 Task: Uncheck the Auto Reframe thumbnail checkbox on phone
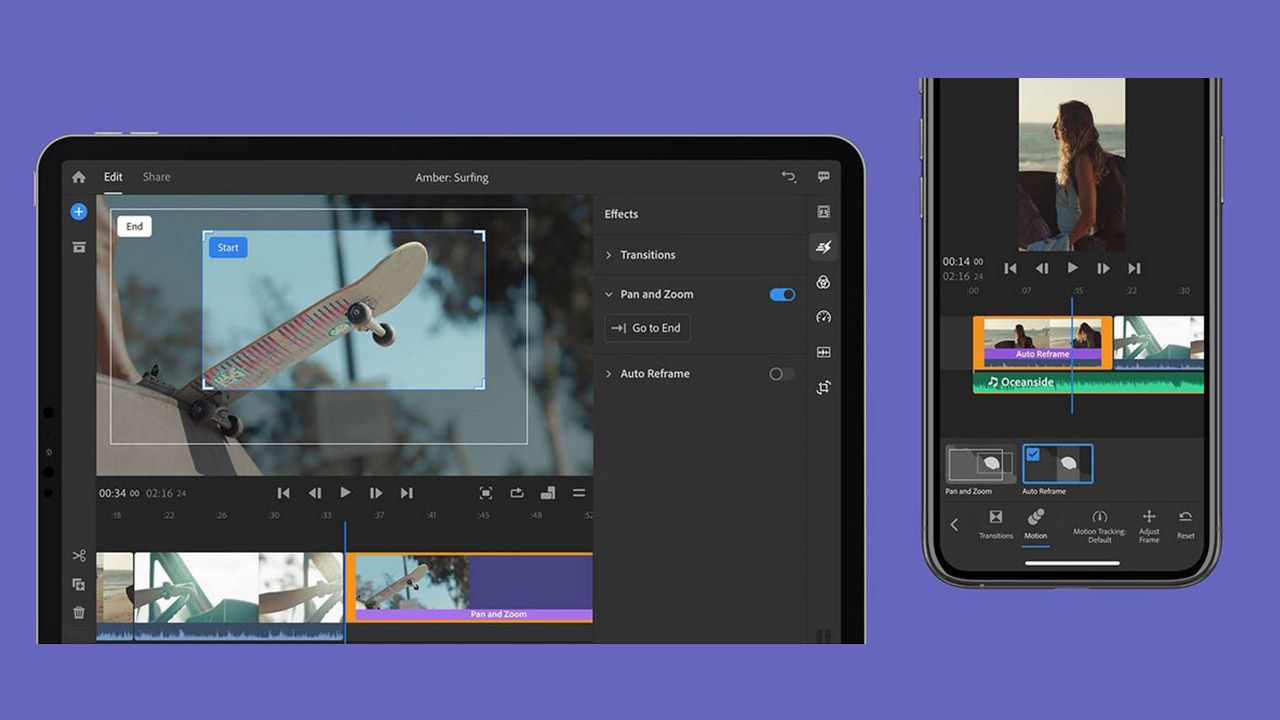[x=1034, y=454]
